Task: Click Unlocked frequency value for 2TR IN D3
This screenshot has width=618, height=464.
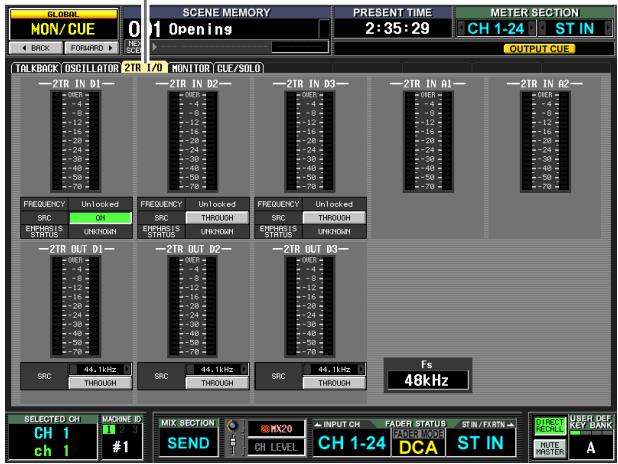Action: coord(334,204)
